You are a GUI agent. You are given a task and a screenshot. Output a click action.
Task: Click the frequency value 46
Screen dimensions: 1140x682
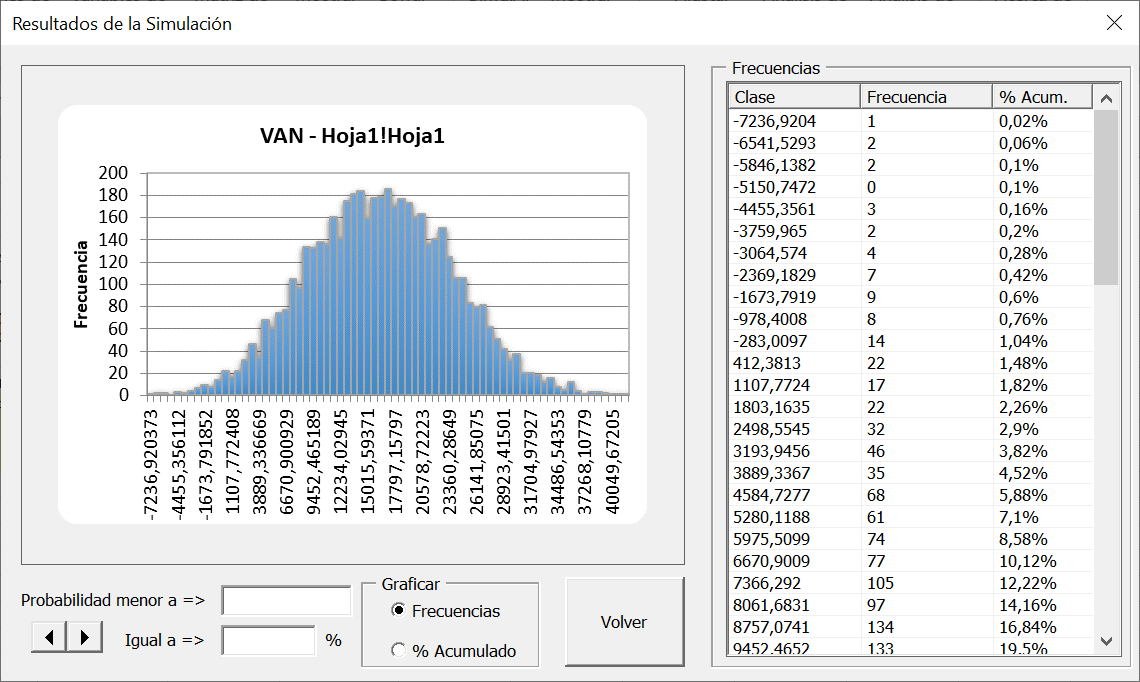pyautogui.click(x=876, y=451)
